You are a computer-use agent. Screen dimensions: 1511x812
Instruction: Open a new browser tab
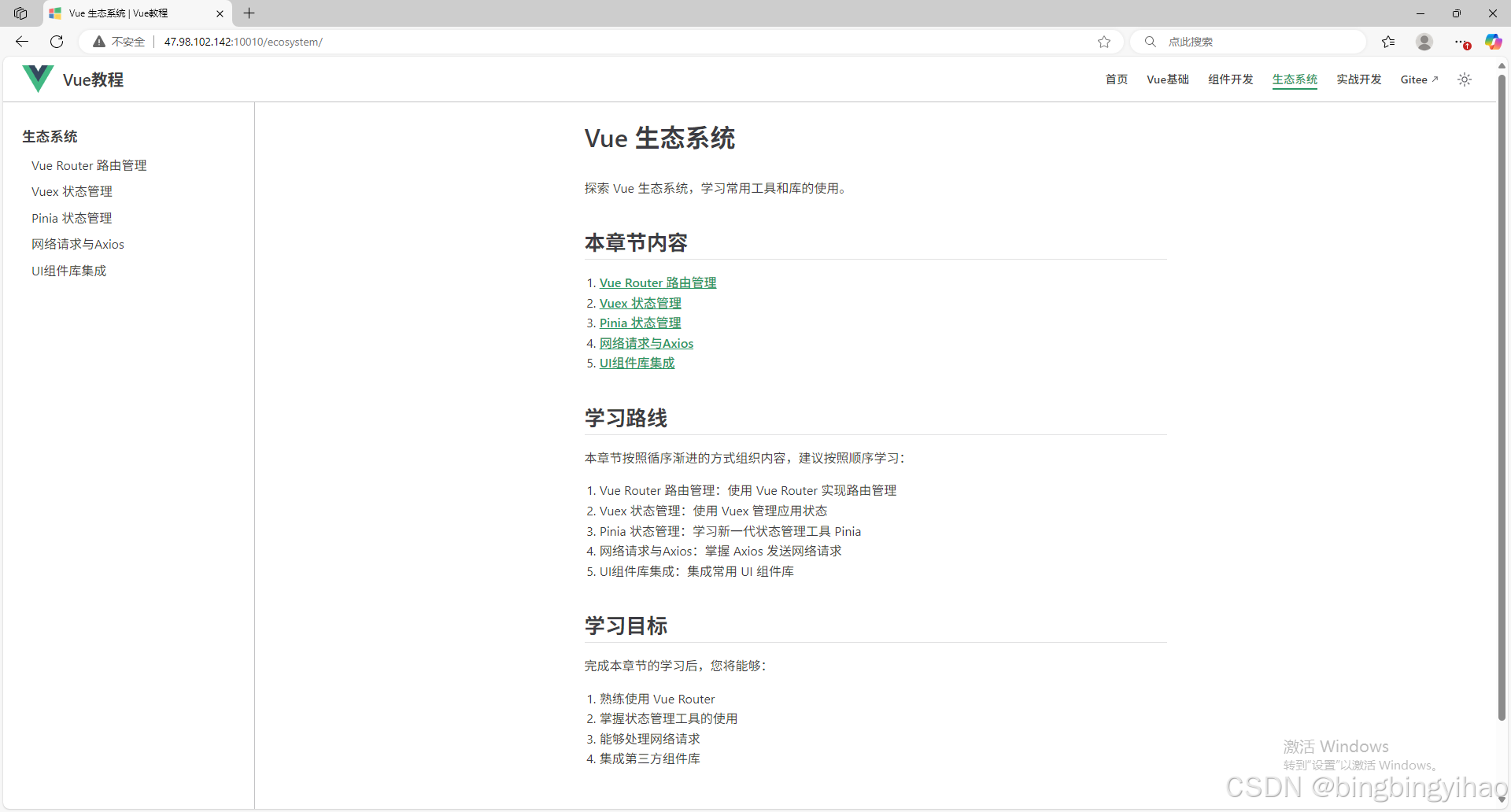coord(249,13)
